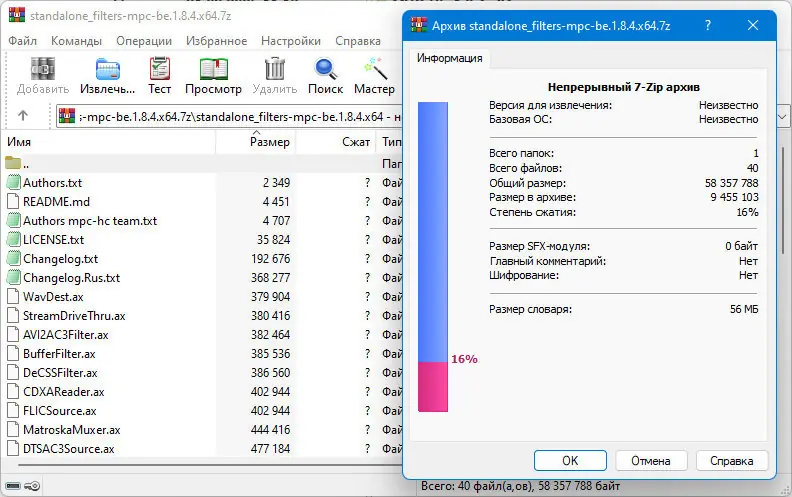Select AVI2AC3Filter.ax file
The height and width of the screenshot is (497, 792).
pyautogui.click(x=66, y=335)
